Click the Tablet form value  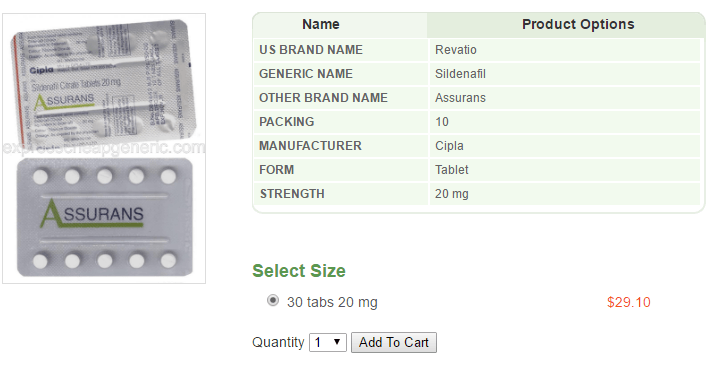(x=451, y=170)
